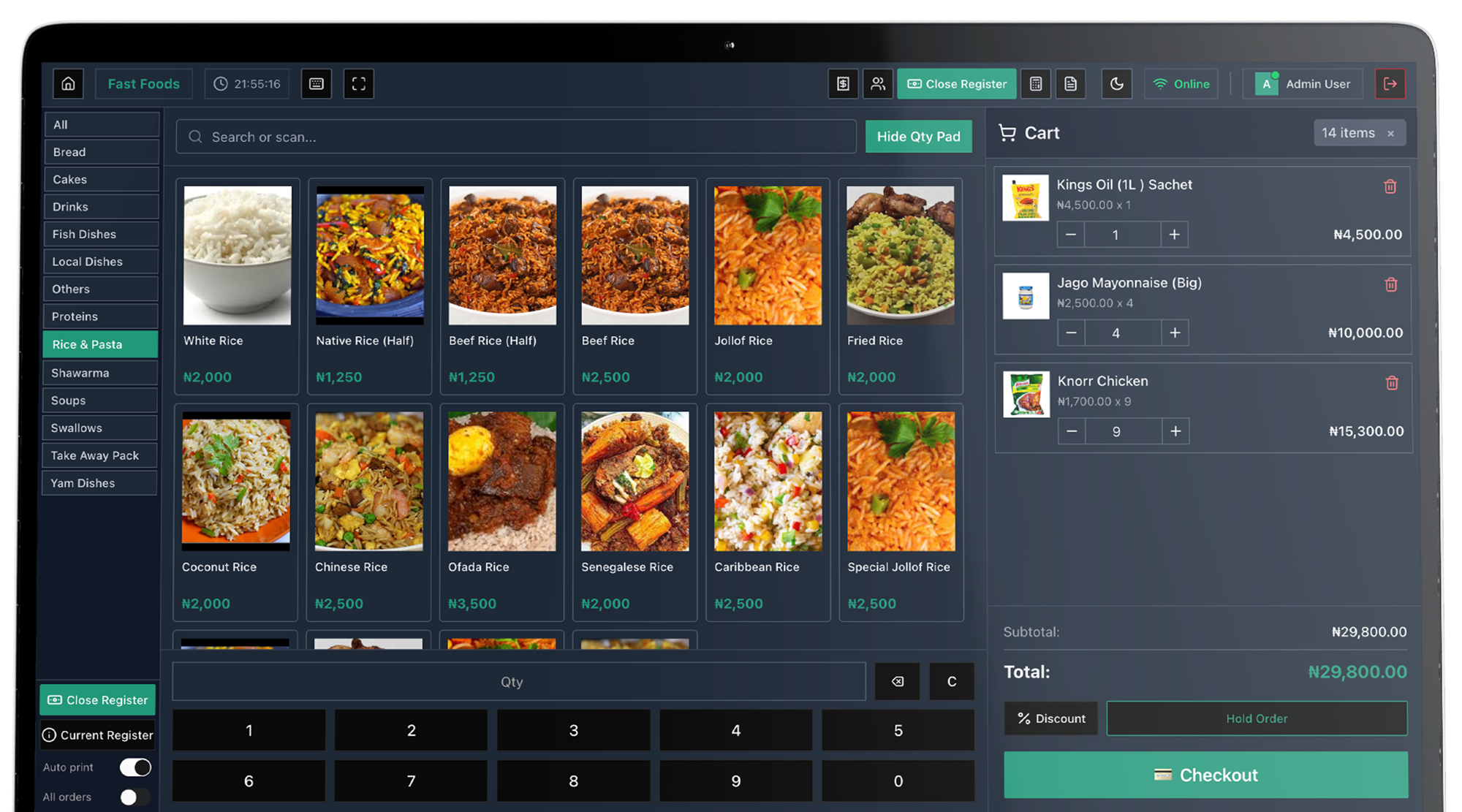Delete Jago Mayonnaise from cart
The height and width of the screenshot is (812, 1462).
(x=1390, y=284)
